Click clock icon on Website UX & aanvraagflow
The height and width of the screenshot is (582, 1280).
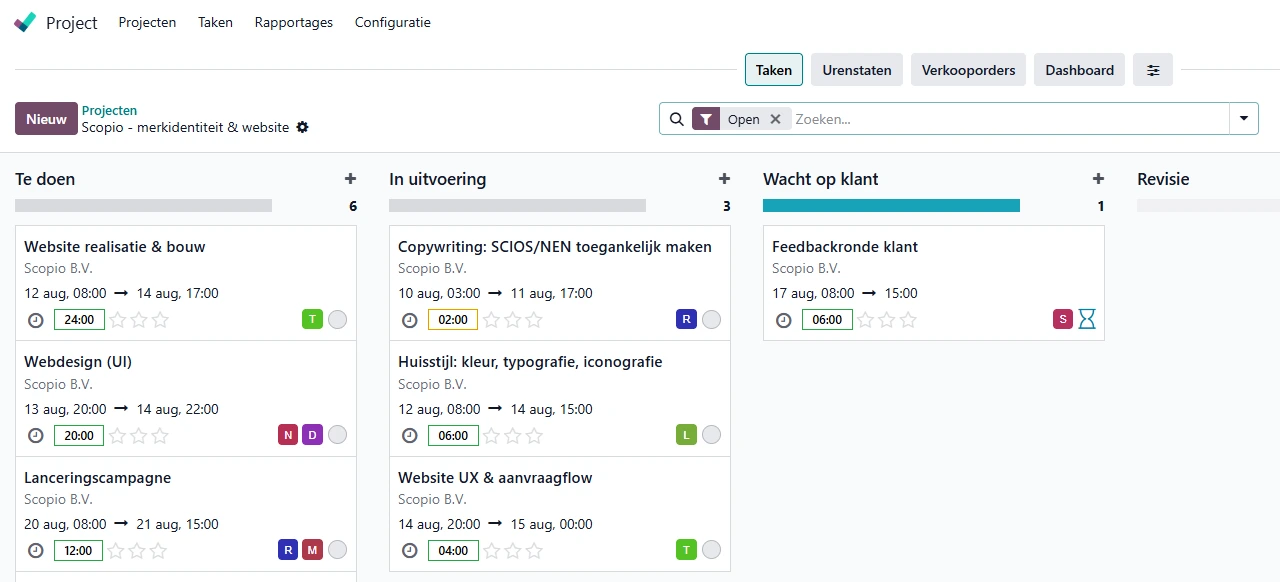coord(410,551)
